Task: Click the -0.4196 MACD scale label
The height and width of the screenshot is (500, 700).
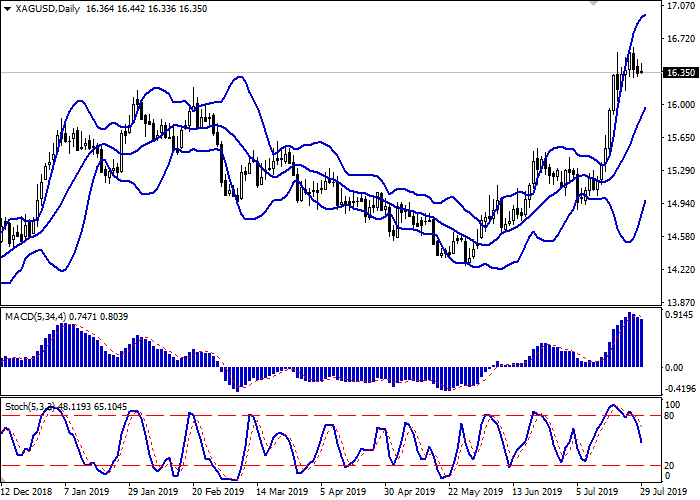Action: [680, 390]
